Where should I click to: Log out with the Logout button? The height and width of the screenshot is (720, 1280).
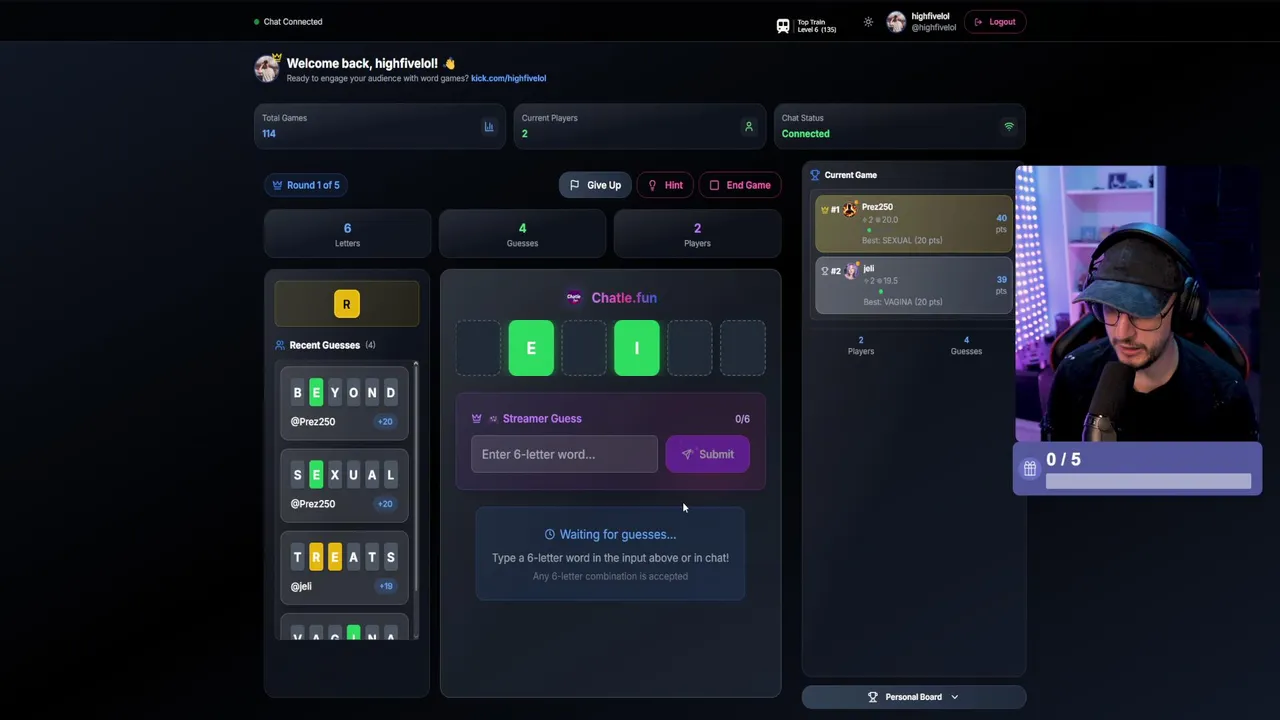[995, 22]
